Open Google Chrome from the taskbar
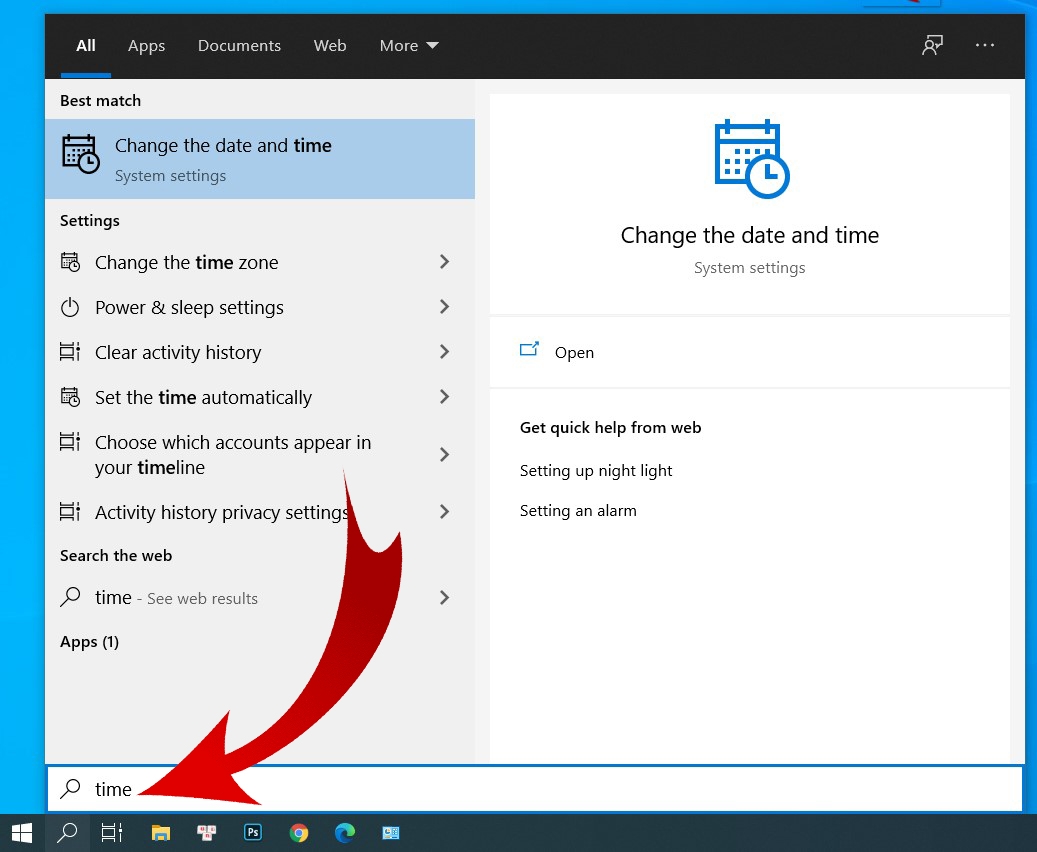Viewport: 1037px width, 852px height. point(299,833)
